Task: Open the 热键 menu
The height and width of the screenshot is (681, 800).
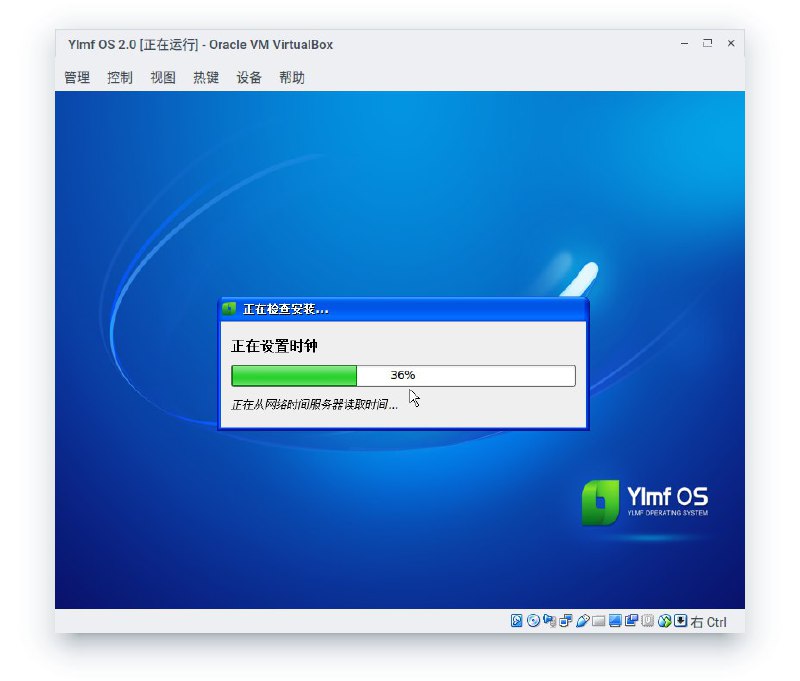Action: (206, 78)
